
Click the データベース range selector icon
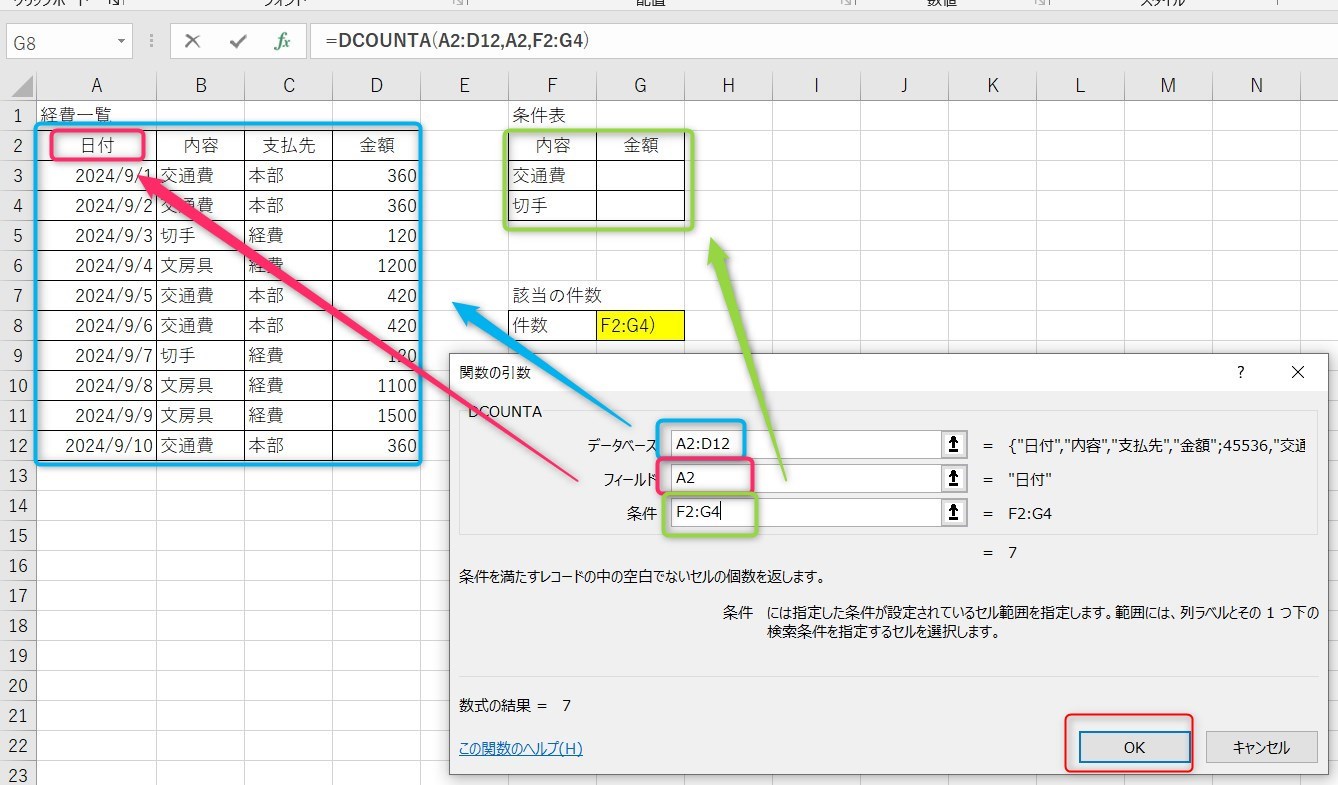(953, 442)
